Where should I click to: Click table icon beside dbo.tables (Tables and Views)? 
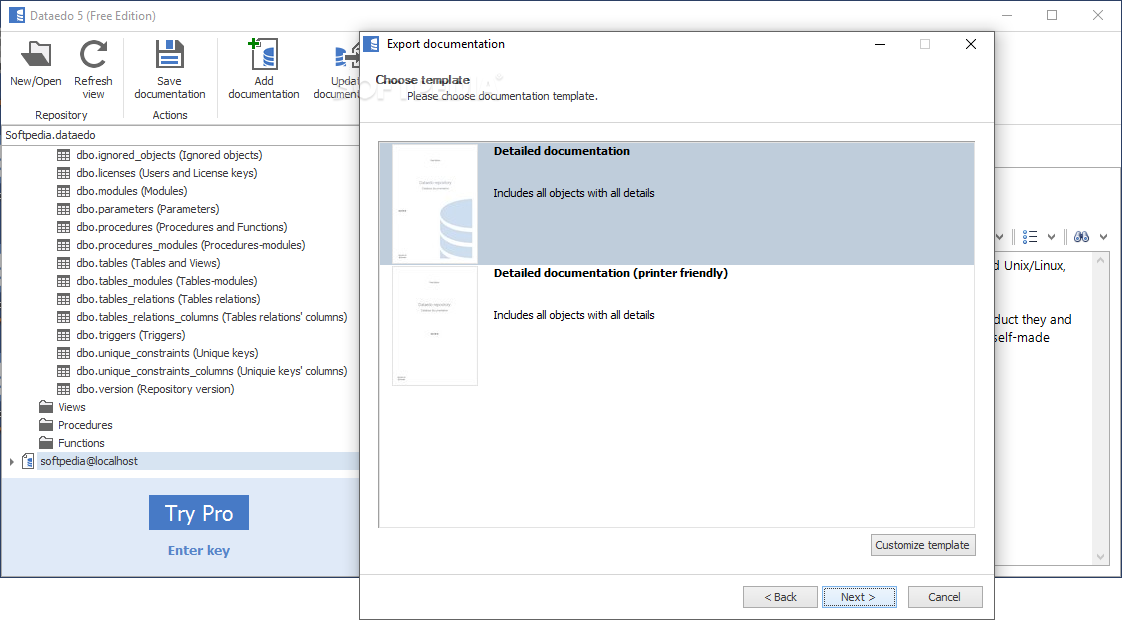[x=64, y=263]
